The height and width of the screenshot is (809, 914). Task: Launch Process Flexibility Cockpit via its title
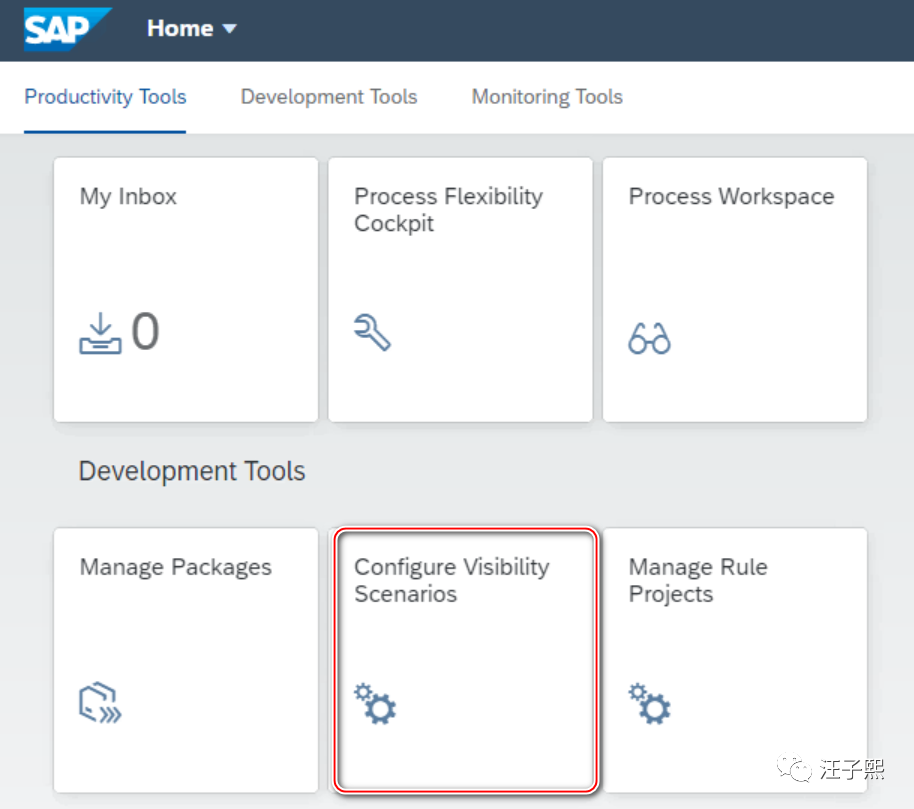tap(448, 210)
